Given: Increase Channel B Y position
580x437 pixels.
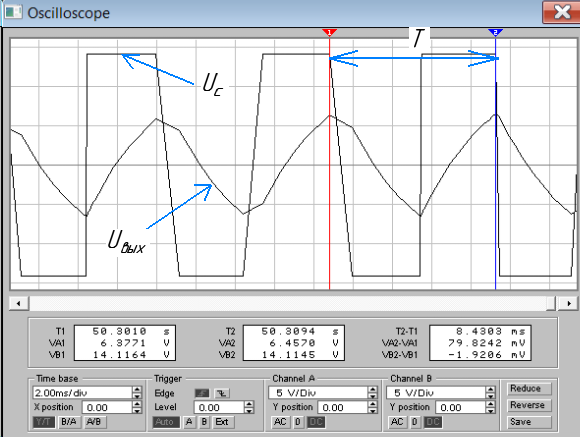Looking at the screenshot, I should click(x=490, y=404).
